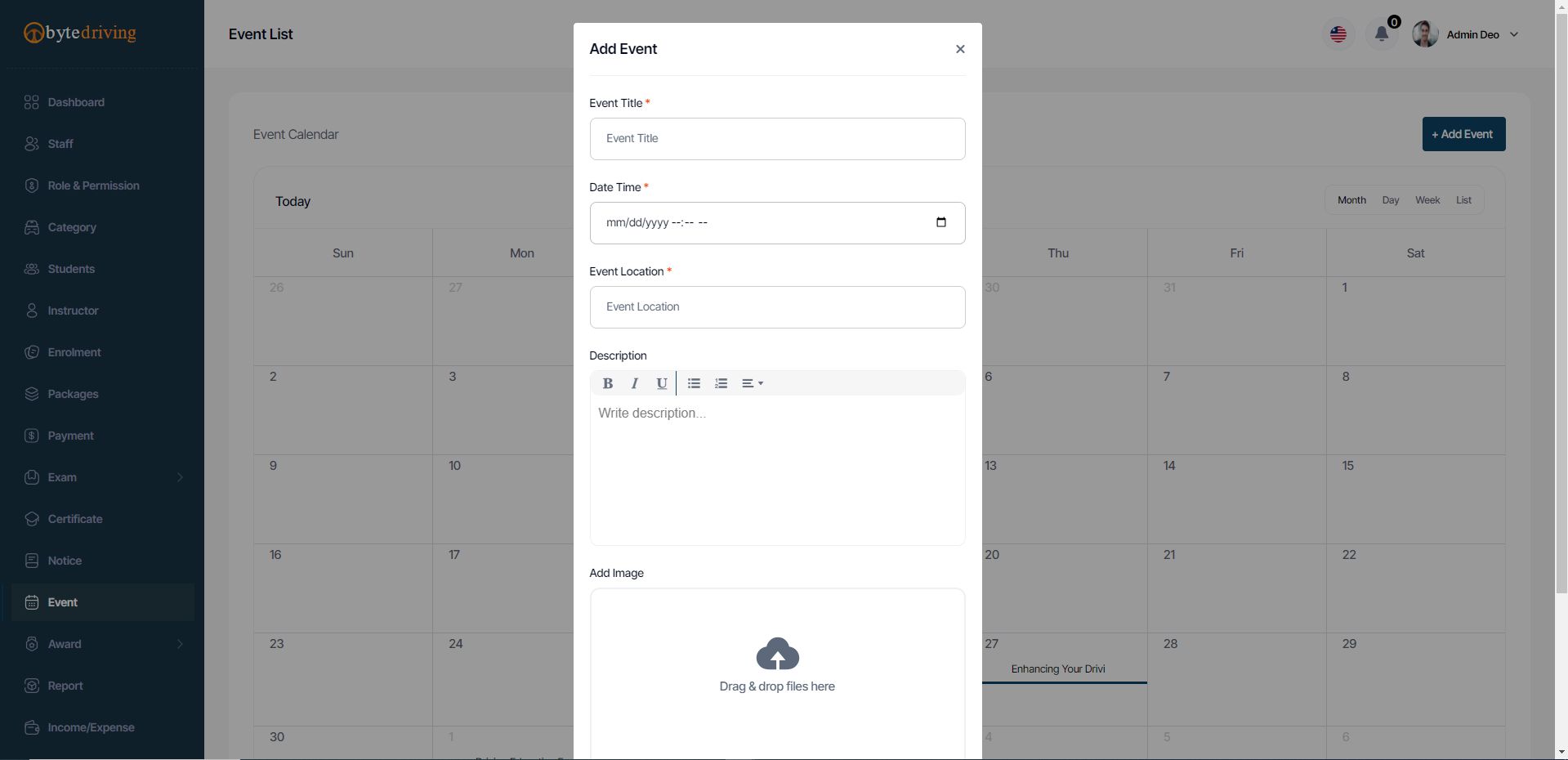The image size is (1568, 760).
Task: Open Admin Deo account dropdown arrow
Action: click(x=1513, y=34)
